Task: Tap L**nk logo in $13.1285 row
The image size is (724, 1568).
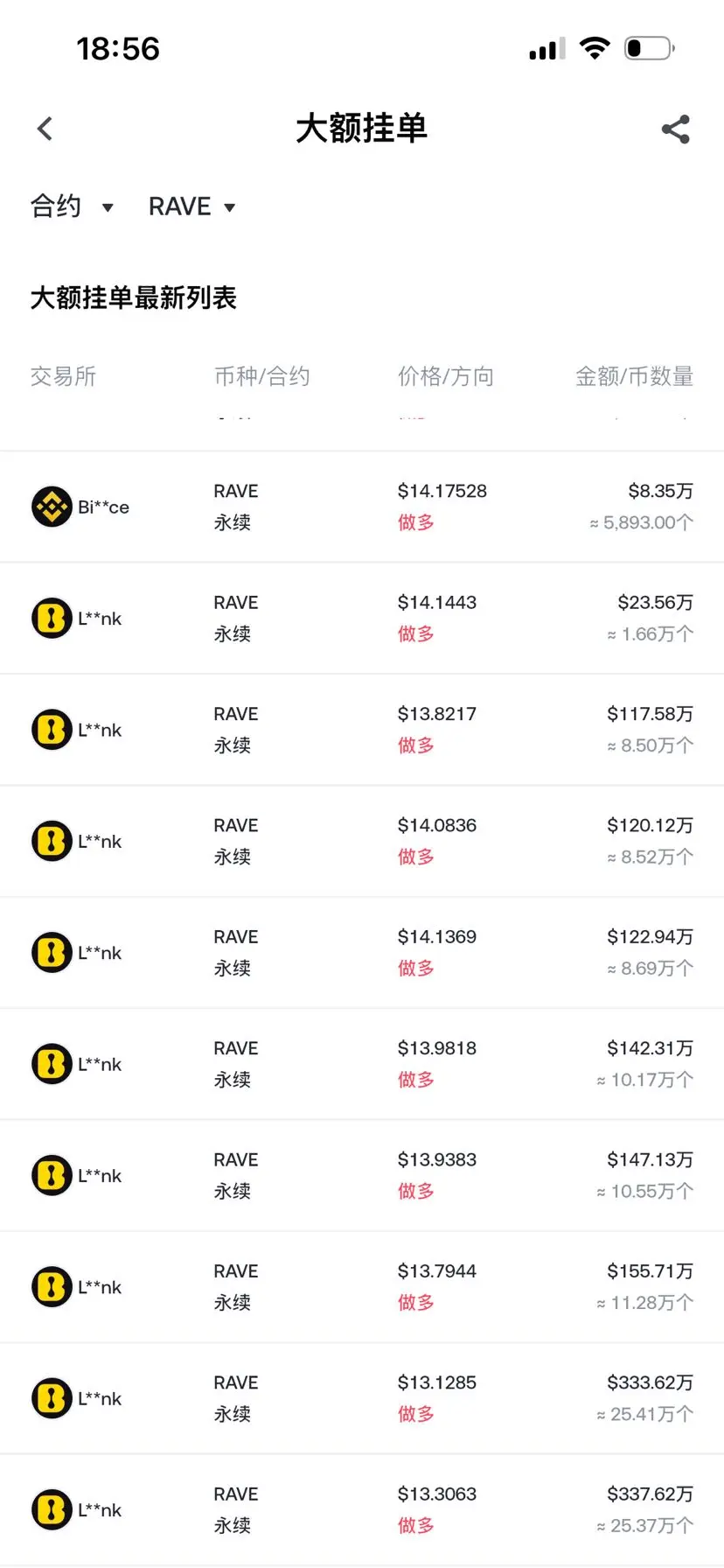Action: 52,1398
